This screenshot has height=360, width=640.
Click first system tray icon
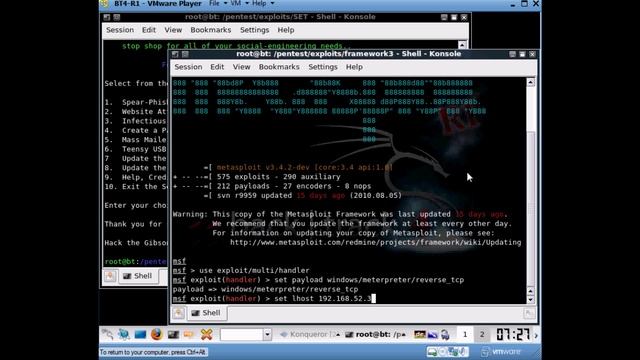[420, 335]
